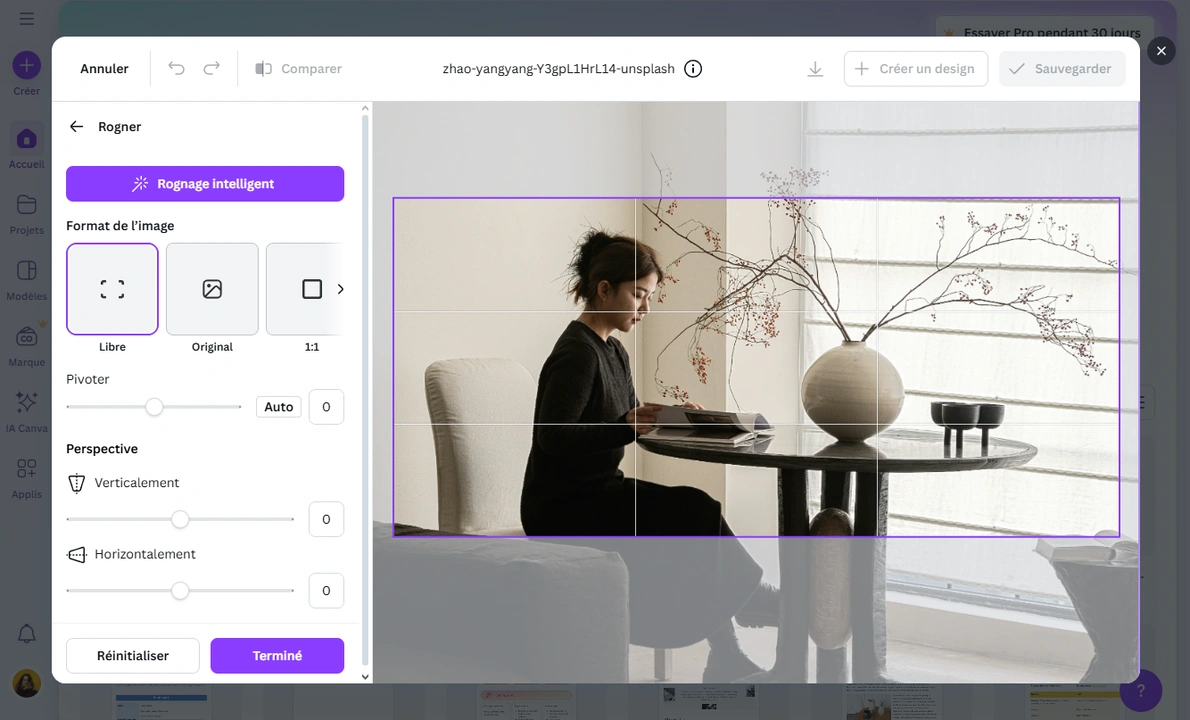Image resolution: width=1190 pixels, height=720 pixels.
Task: Click the rotation angle input field
Action: (x=326, y=406)
